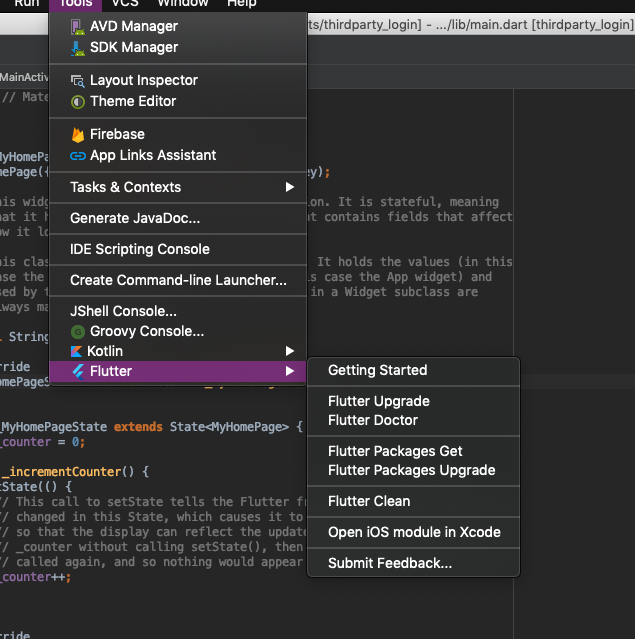
Task: Choose Flutter Packages Get
Action: [x=395, y=451]
